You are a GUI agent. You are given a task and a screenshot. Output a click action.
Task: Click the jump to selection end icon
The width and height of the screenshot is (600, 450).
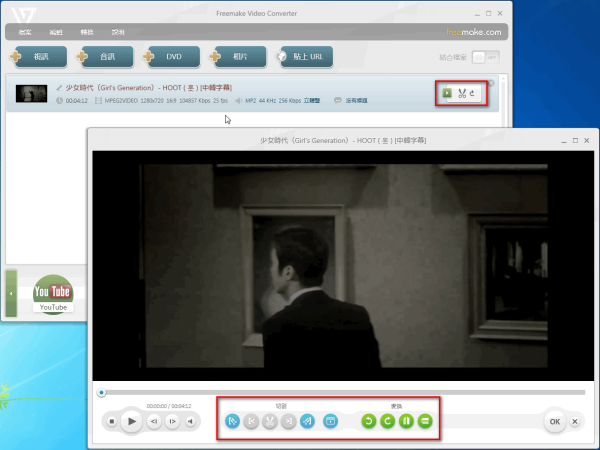coord(289,421)
